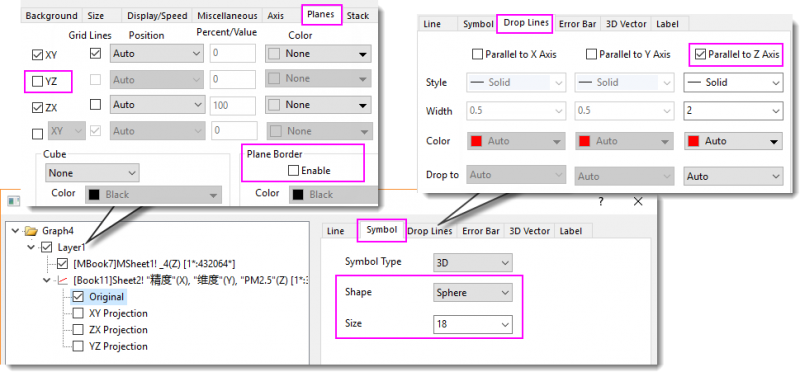Close the Plot Details dialog
This screenshot has height=372, width=800.
(x=638, y=202)
